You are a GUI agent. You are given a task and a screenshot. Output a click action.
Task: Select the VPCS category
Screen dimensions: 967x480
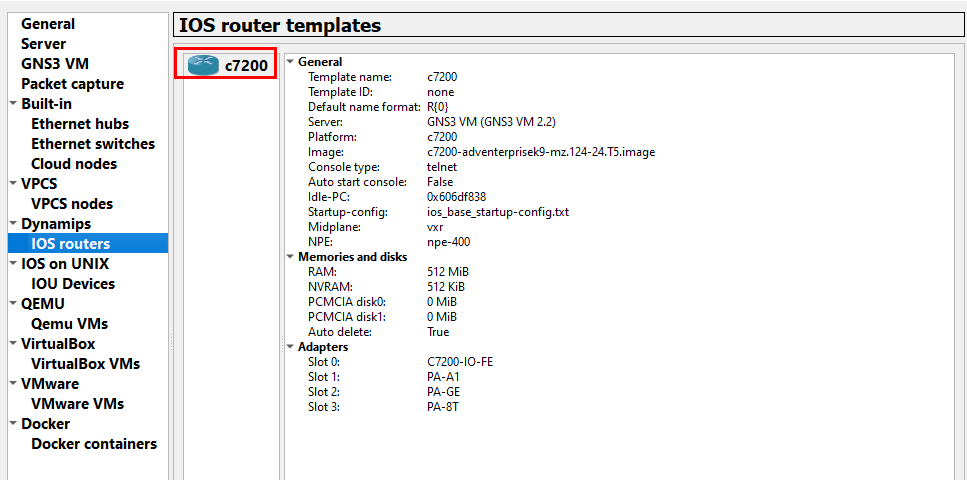(x=39, y=183)
